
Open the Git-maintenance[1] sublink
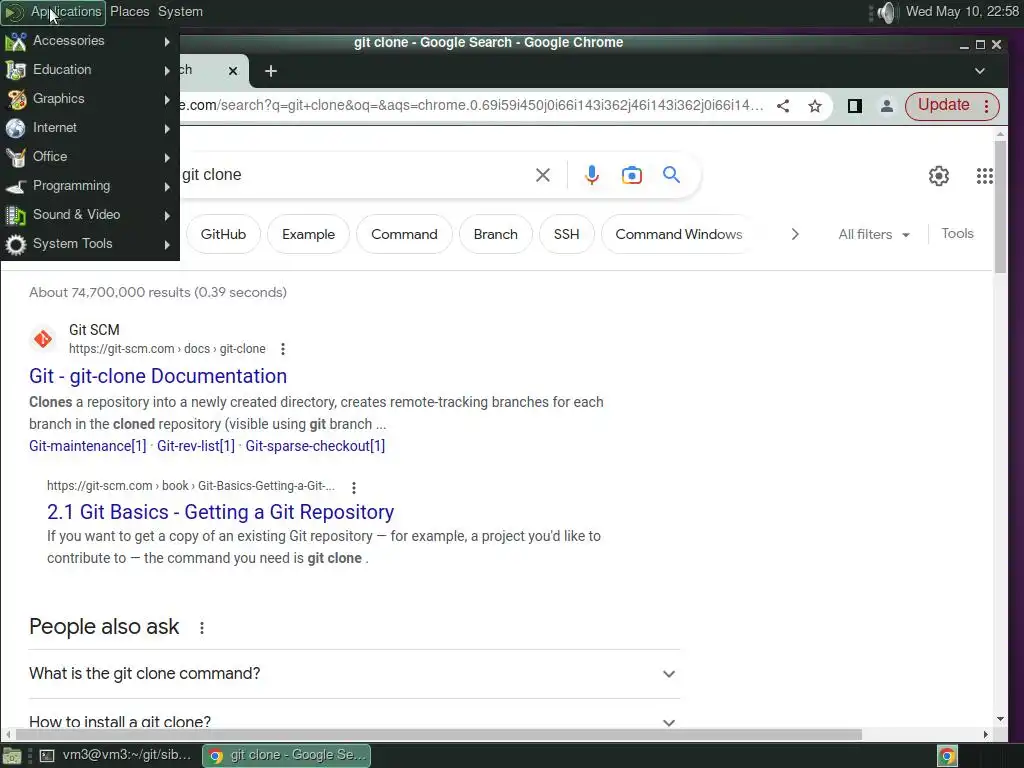pyautogui.click(x=88, y=446)
